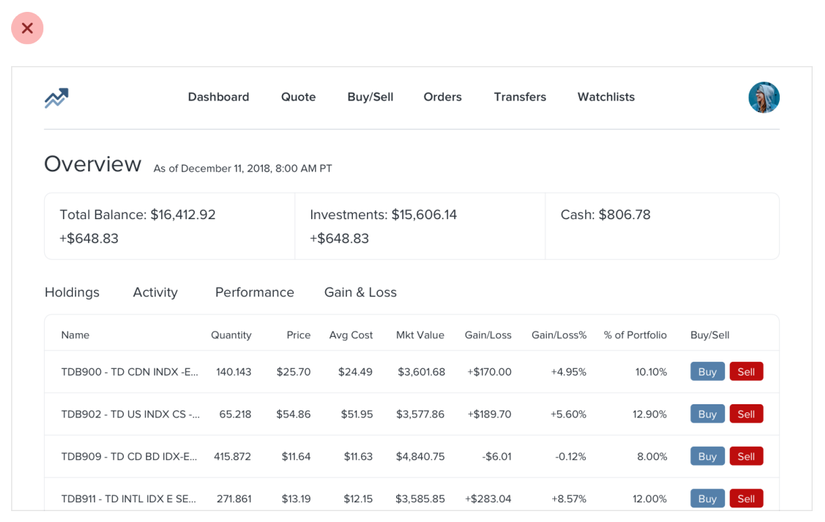The height and width of the screenshot is (522, 825).
Task: Switch to the Activity tab
Action: [x=155, y=292]
